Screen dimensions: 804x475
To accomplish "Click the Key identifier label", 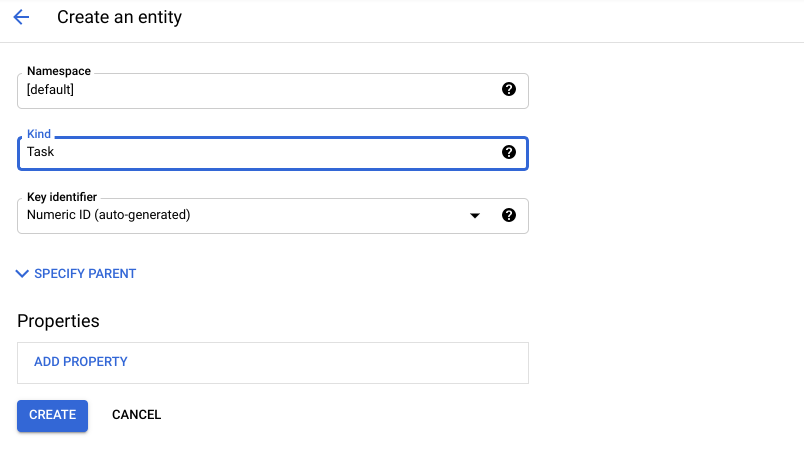I will coord(62,197).
